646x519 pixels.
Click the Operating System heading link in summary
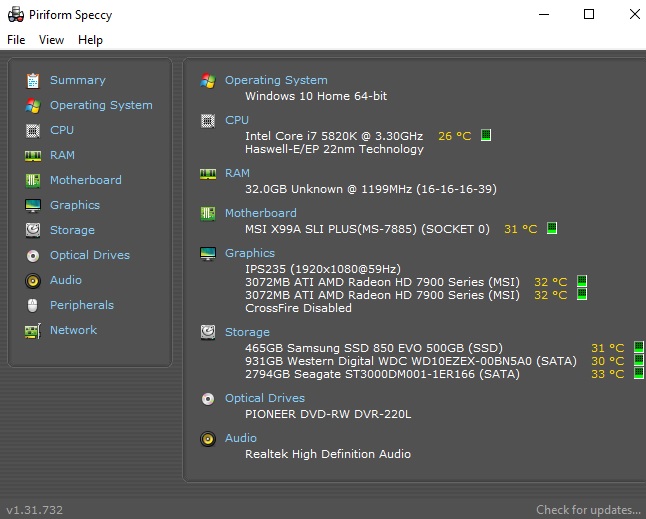click(x=276, y=80)
